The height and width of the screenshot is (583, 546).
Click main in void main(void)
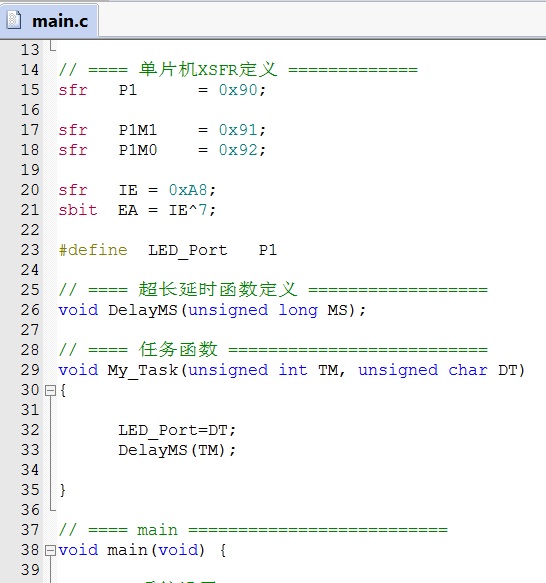[x=128, y=550]
